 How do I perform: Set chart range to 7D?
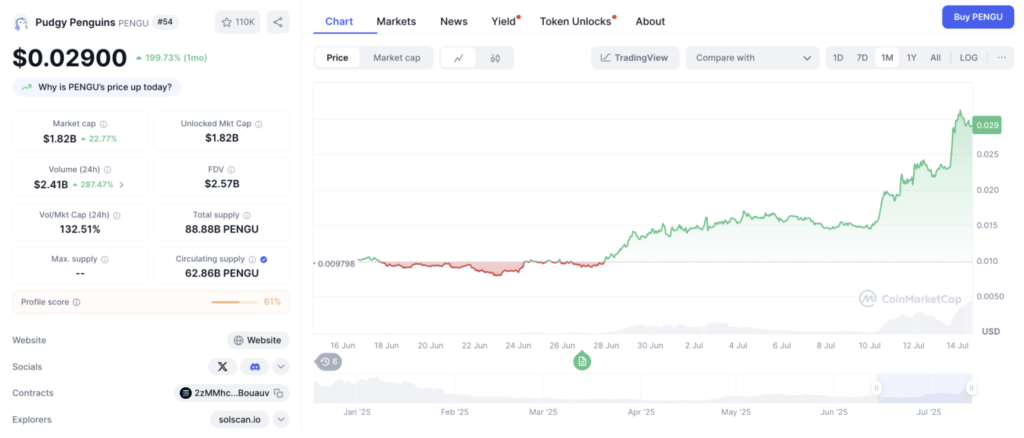(x=862, y=57)
